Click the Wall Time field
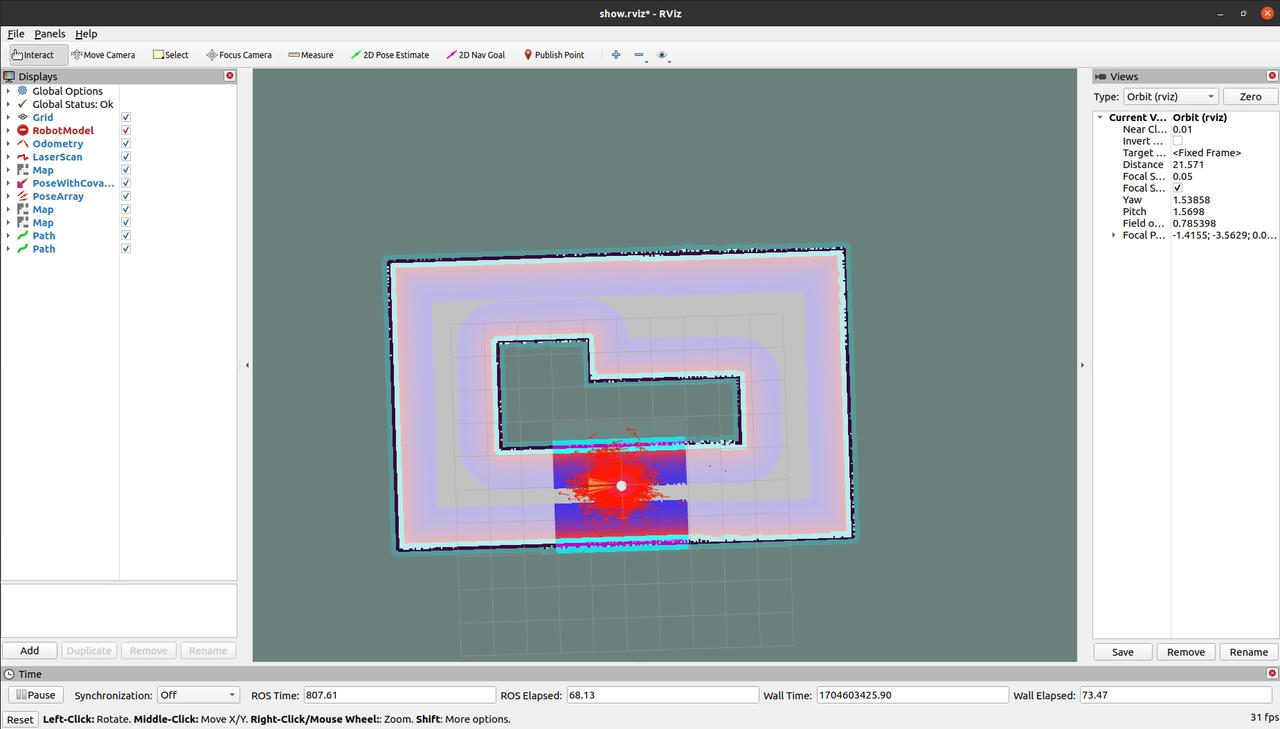1280x729 pixels. pos(912,695)
